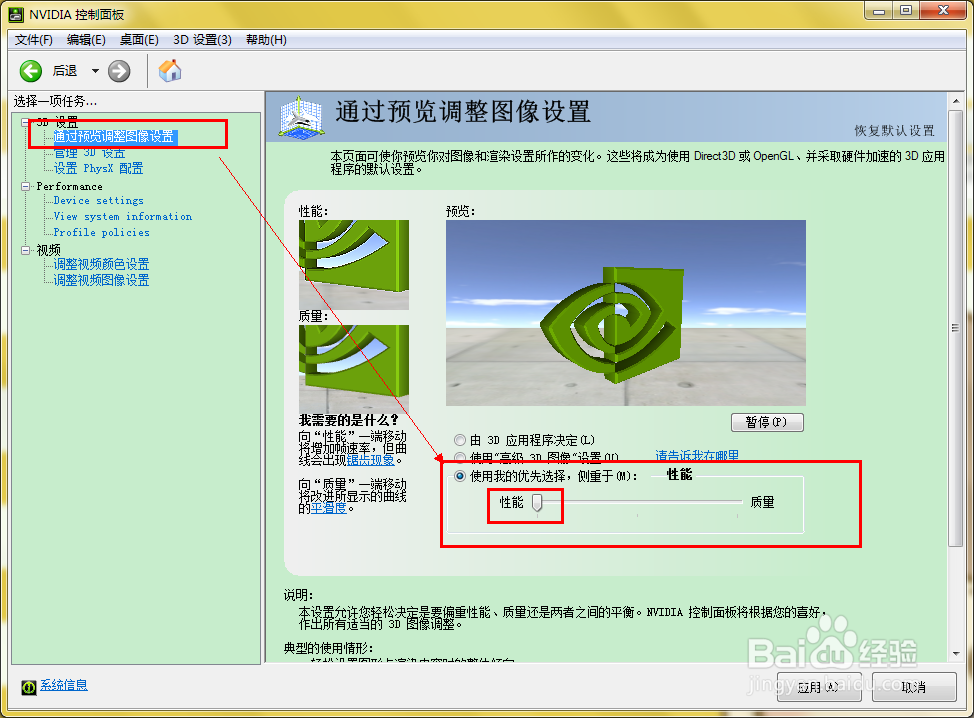
Task: Click the 说明: label text
Action: (x=299, y=595)
